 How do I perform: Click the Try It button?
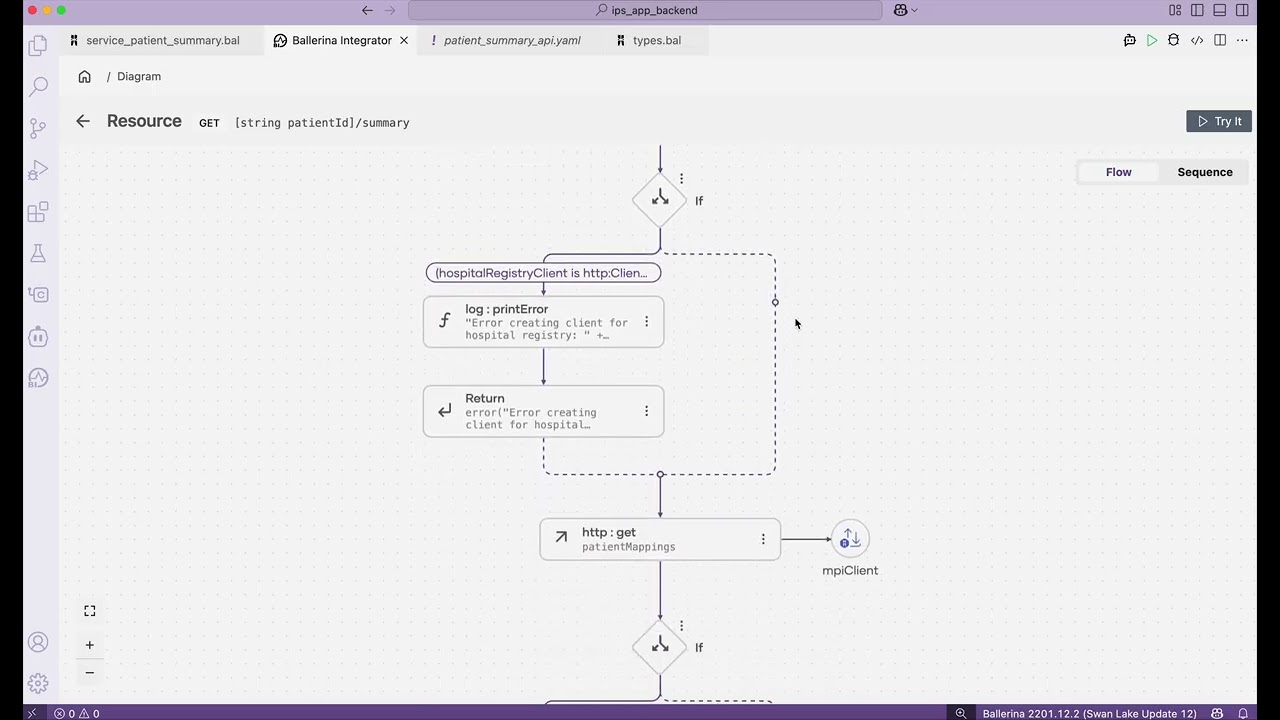[x=1219, y=121]
